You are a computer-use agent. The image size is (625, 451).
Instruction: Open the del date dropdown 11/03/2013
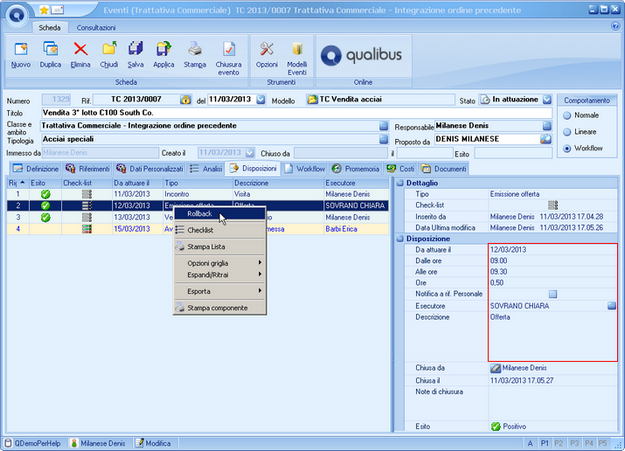click(x=261, y=99)
